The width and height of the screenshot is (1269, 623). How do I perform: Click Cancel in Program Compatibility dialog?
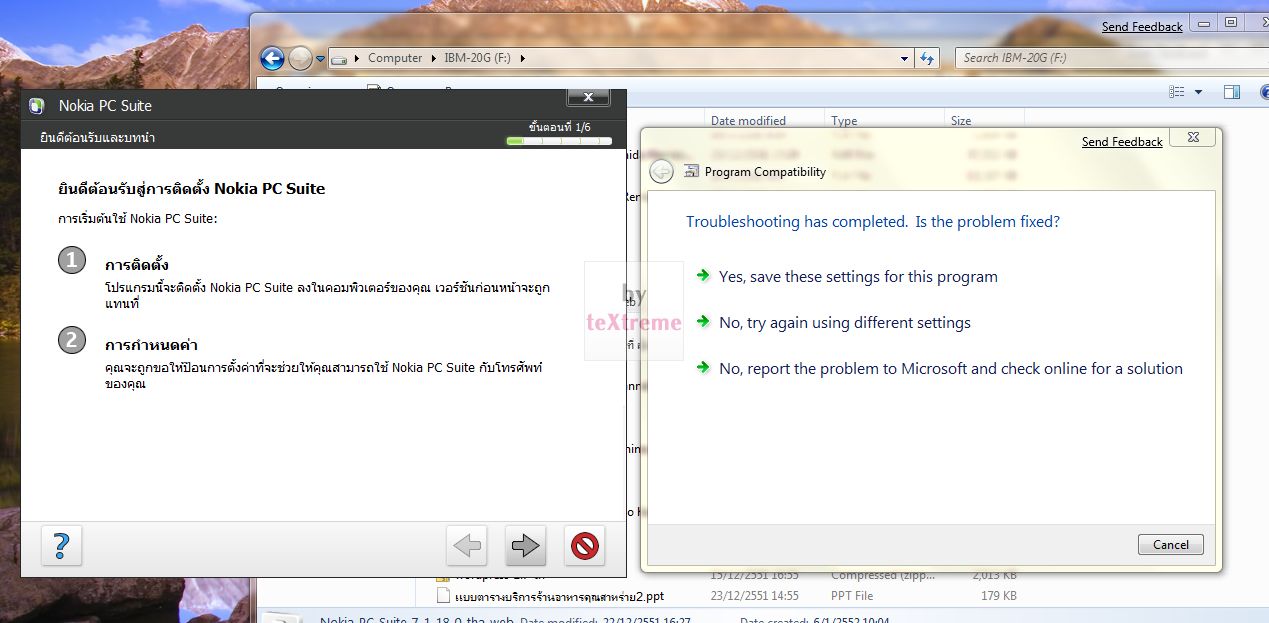click(x=1171, y=545)
